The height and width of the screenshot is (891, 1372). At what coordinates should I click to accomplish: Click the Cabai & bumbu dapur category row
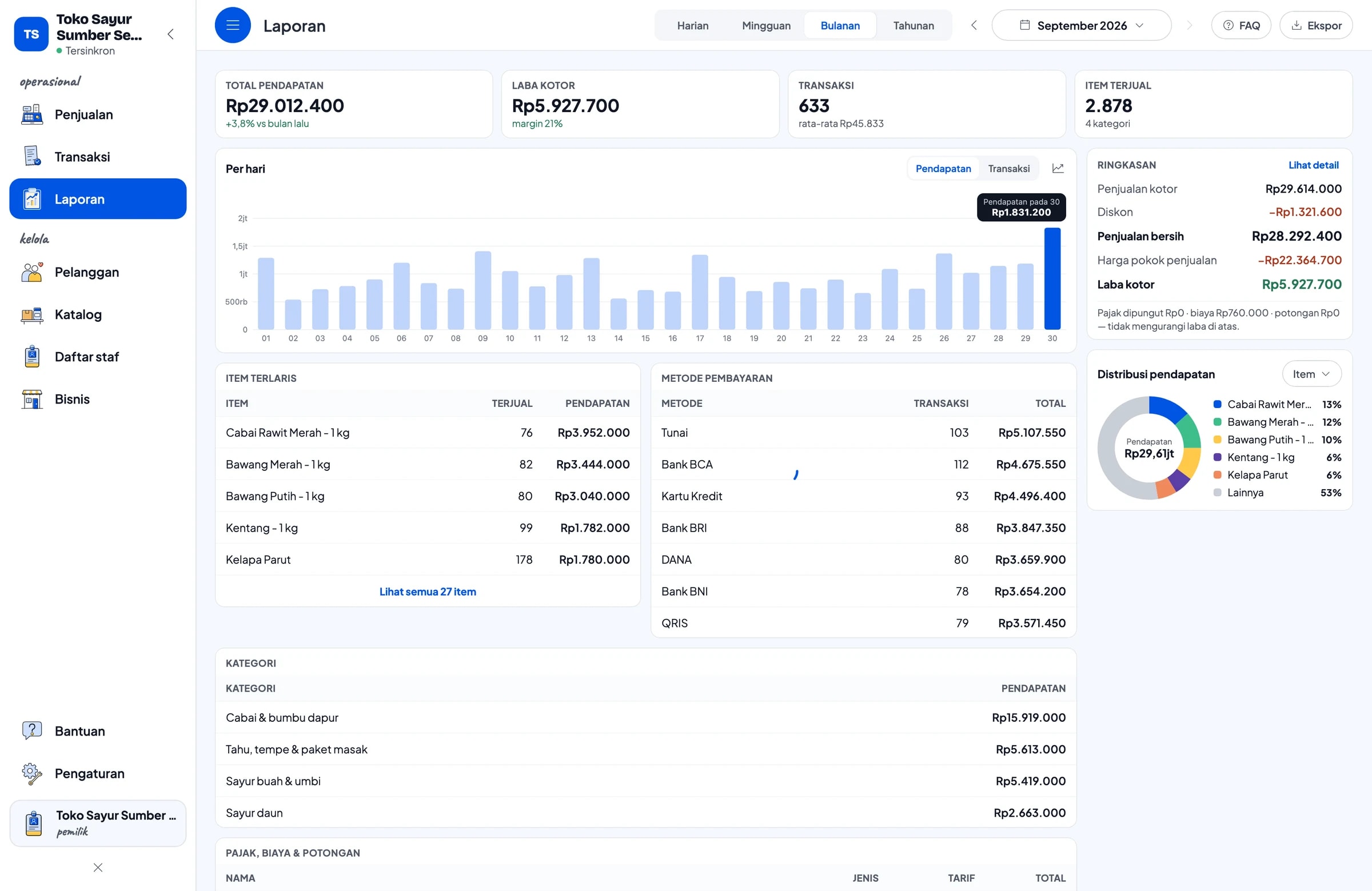645,717
